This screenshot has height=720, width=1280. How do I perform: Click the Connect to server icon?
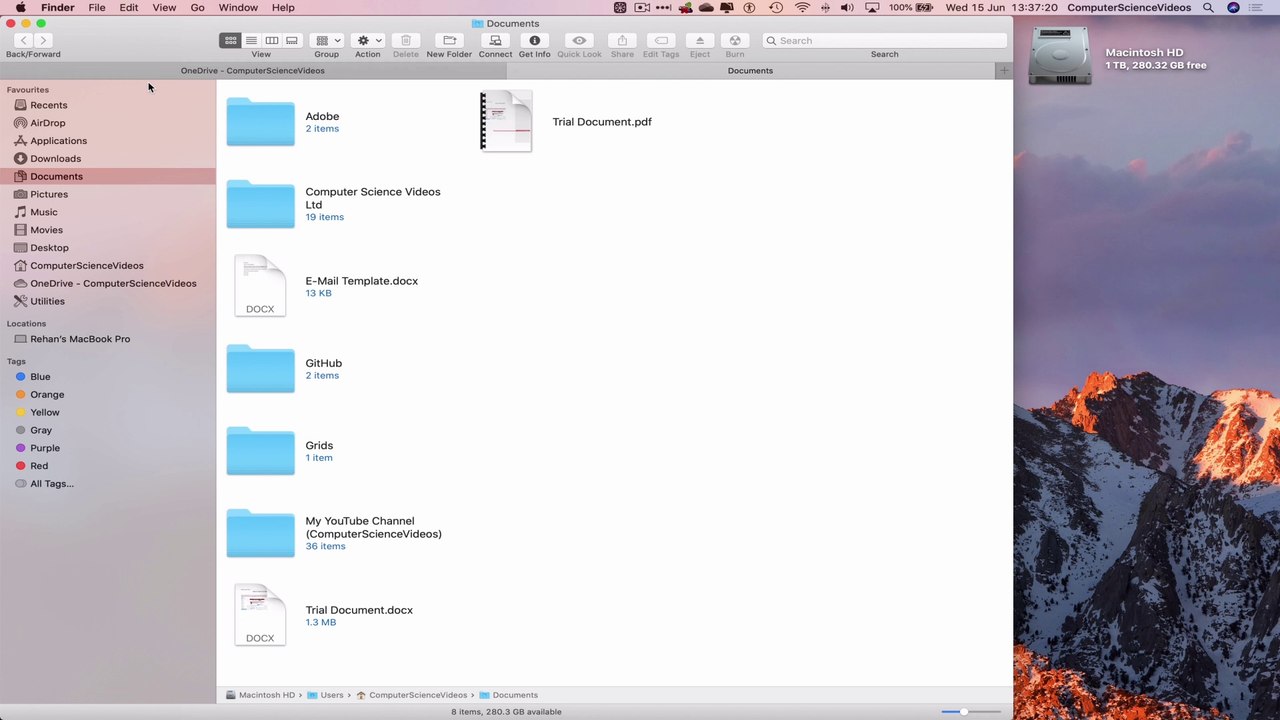(x=495, y=40)
